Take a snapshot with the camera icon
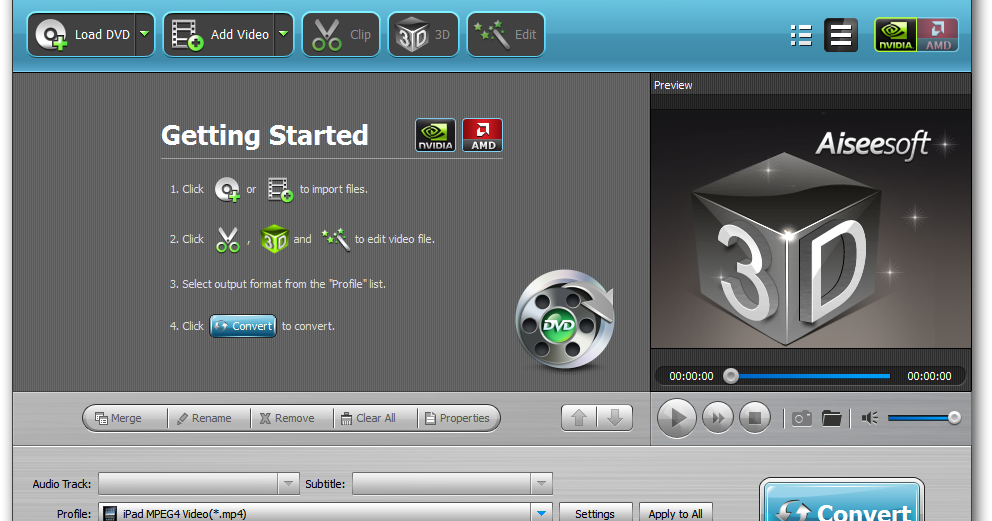Screen dimensions: 992x521 802,418
